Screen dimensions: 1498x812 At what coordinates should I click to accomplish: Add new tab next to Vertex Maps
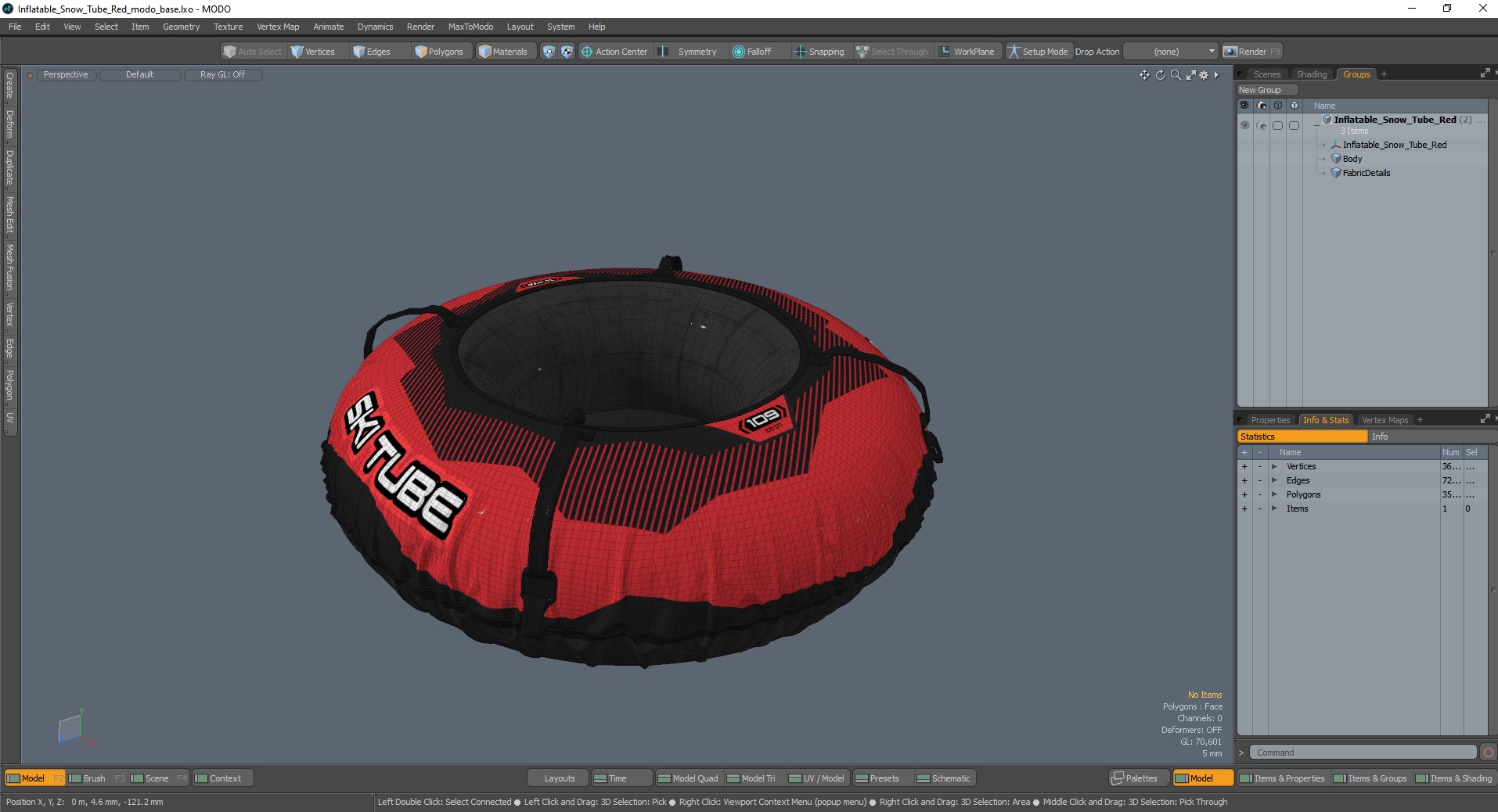1420,420
